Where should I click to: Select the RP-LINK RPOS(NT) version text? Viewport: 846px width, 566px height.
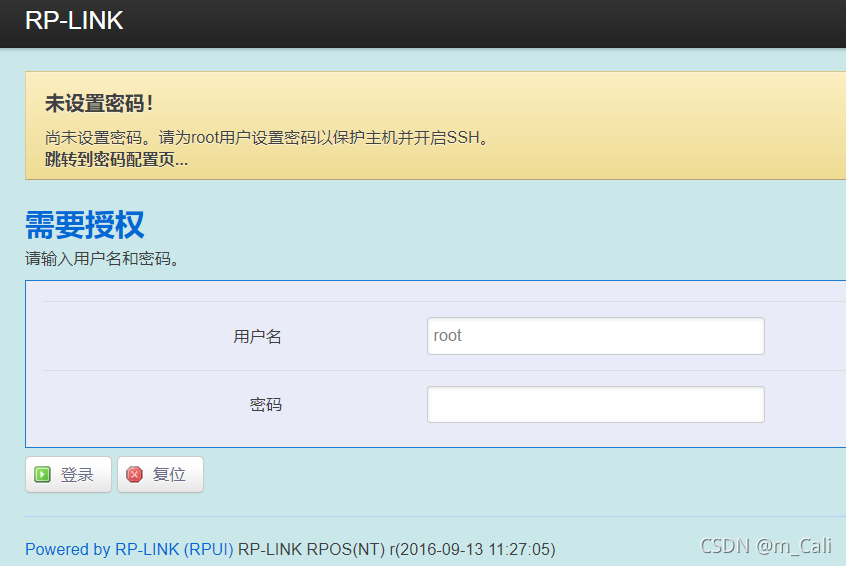pyautogui.click(x=397, y=549)
